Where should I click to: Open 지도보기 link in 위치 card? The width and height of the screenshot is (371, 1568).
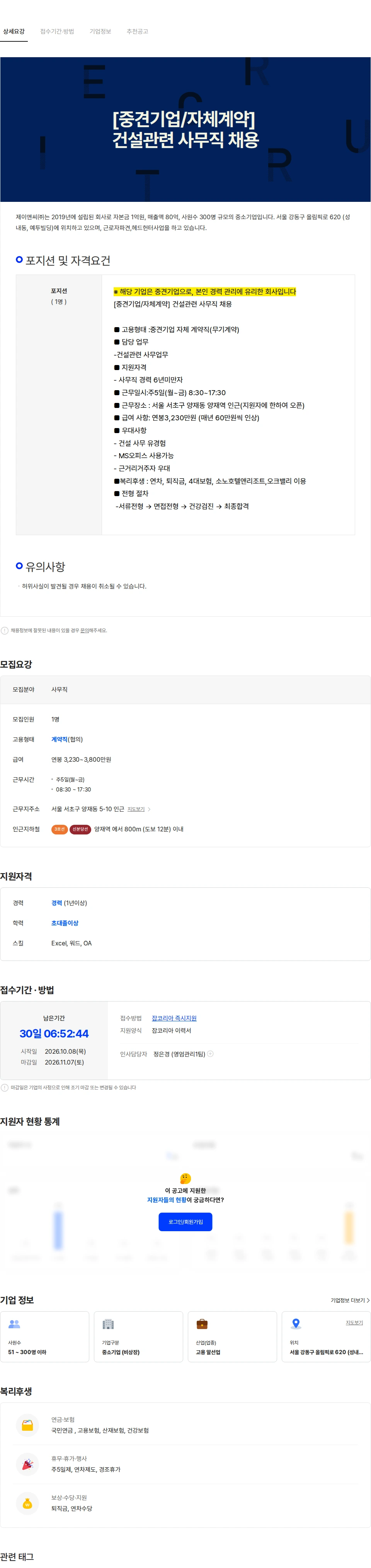355,1323
